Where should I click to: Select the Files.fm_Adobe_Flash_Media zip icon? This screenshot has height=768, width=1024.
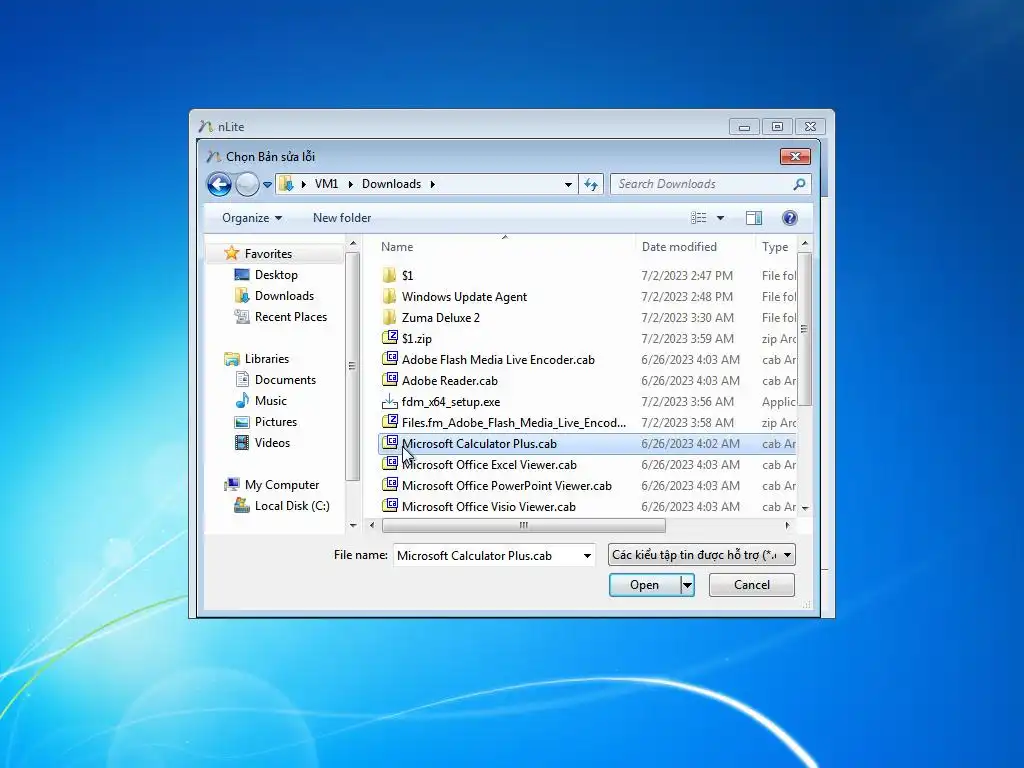(x=390, y=422)
